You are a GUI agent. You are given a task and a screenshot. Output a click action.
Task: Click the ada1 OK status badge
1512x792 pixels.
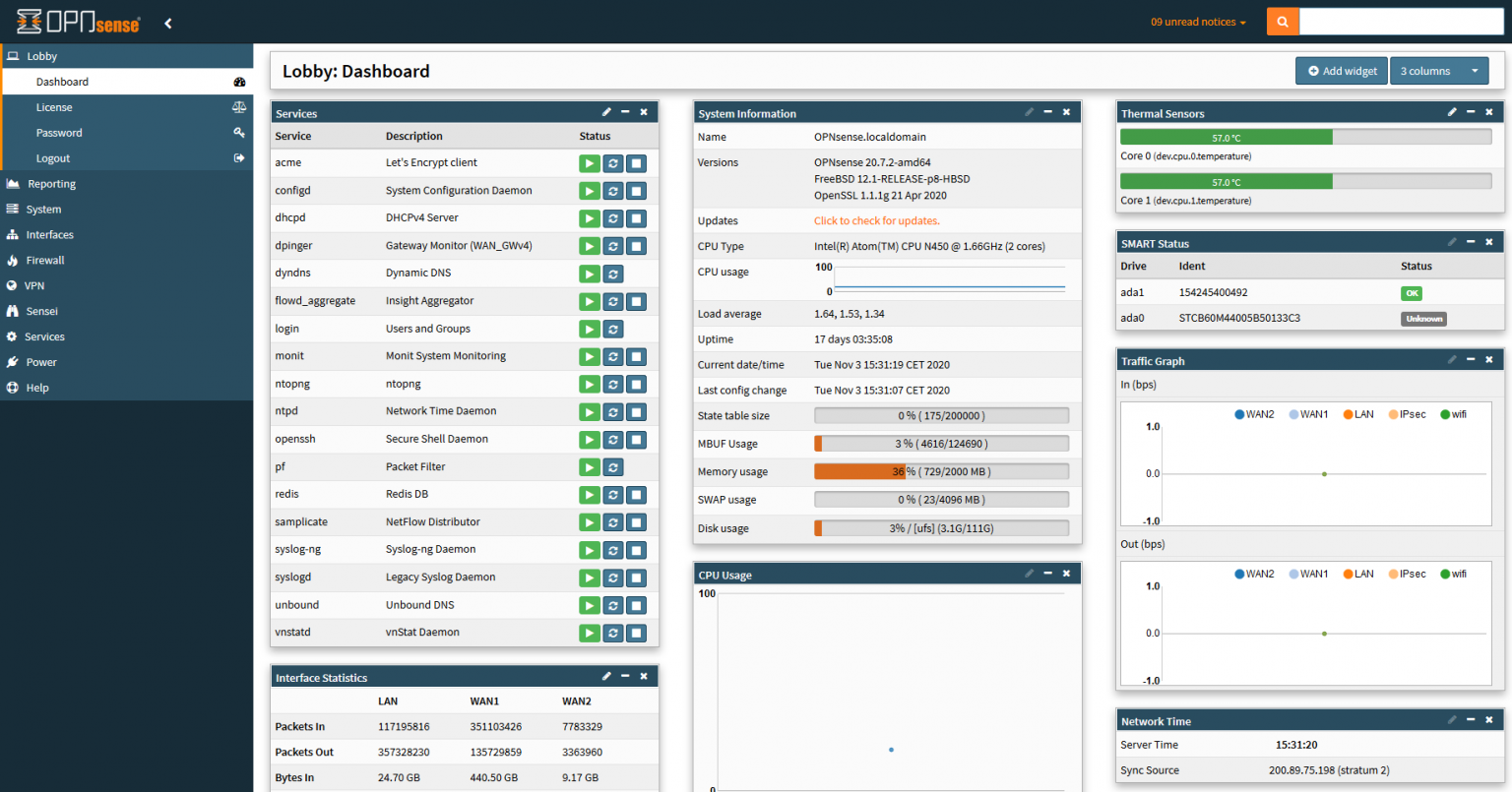tap(1412, 293)
